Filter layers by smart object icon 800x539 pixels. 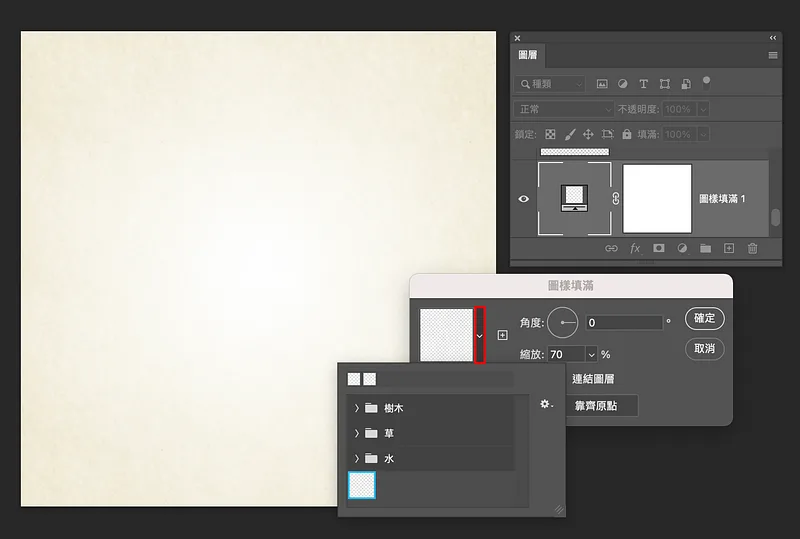pyautogui.click(x=686, y=84)
